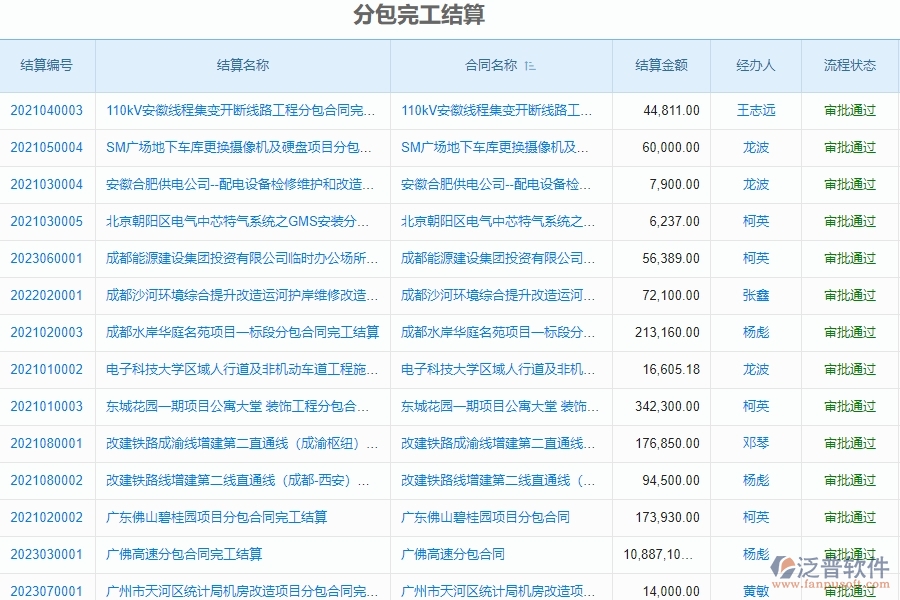Open settlement number 2021080001

tap(47, 443)
